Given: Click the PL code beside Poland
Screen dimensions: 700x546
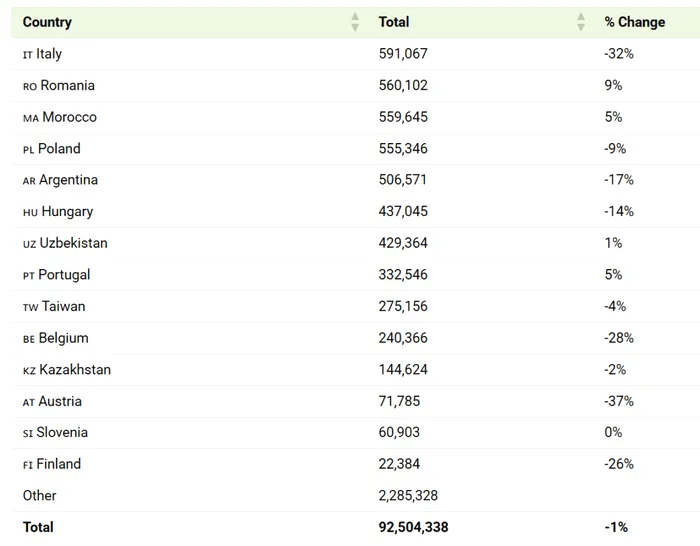Looking at the screenshot, I should pos(29,150).
